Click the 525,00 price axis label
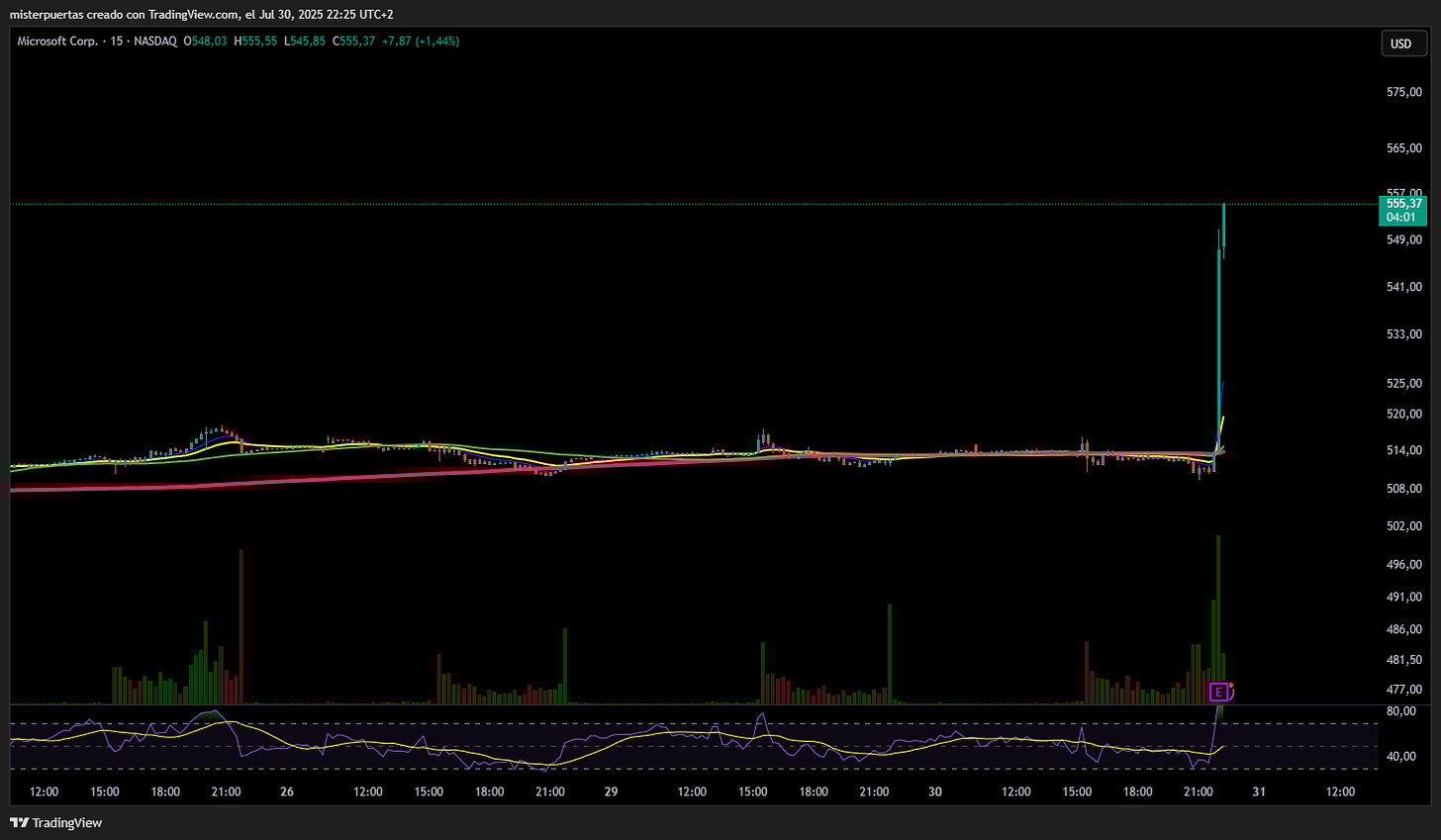 click(1404, 383)
